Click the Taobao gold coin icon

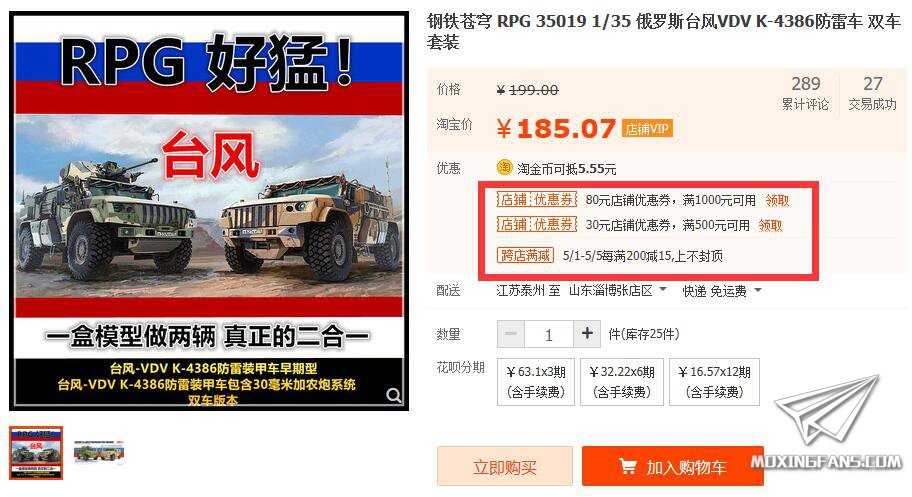coord(504,168)
